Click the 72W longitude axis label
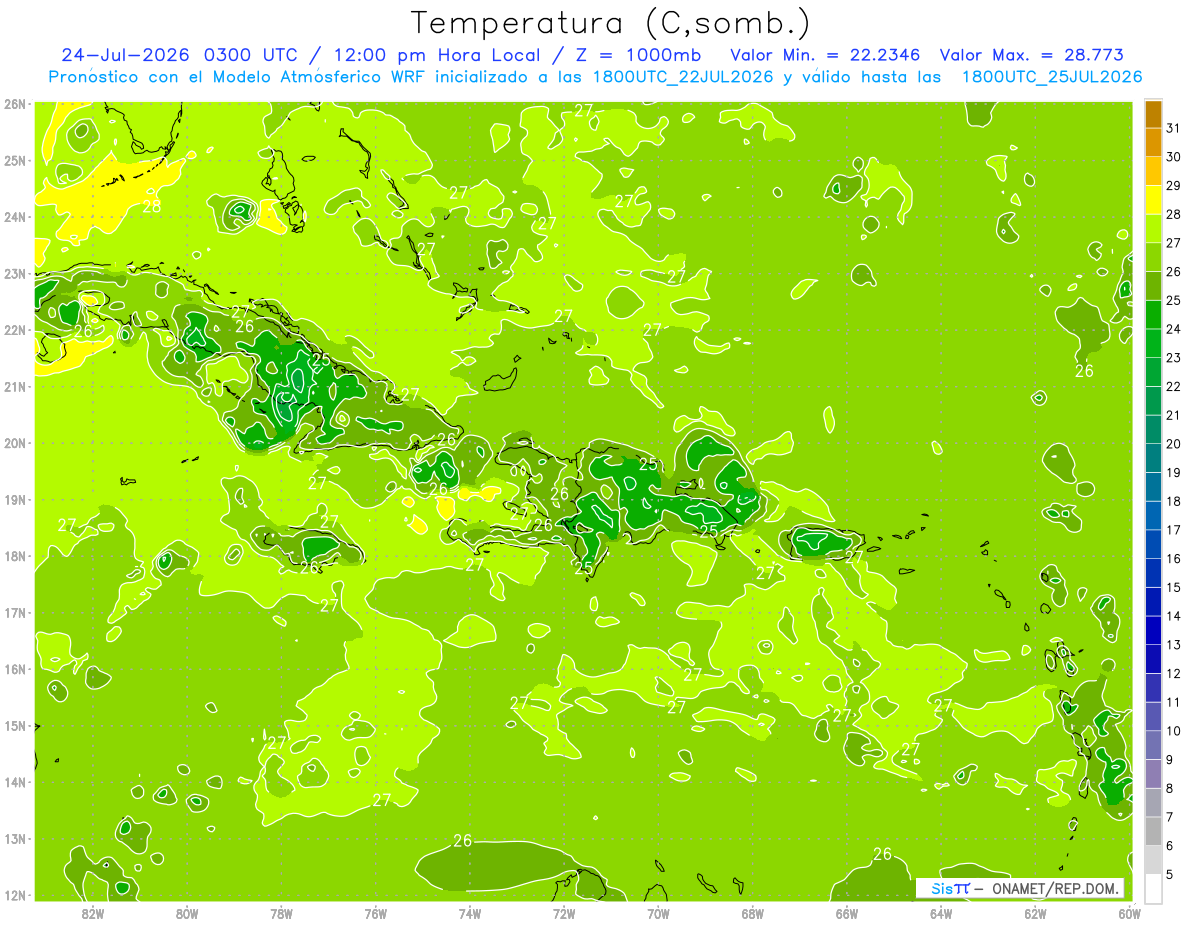Image resolution: width=1200 pixels, height=927 pixels. (564, 913)
